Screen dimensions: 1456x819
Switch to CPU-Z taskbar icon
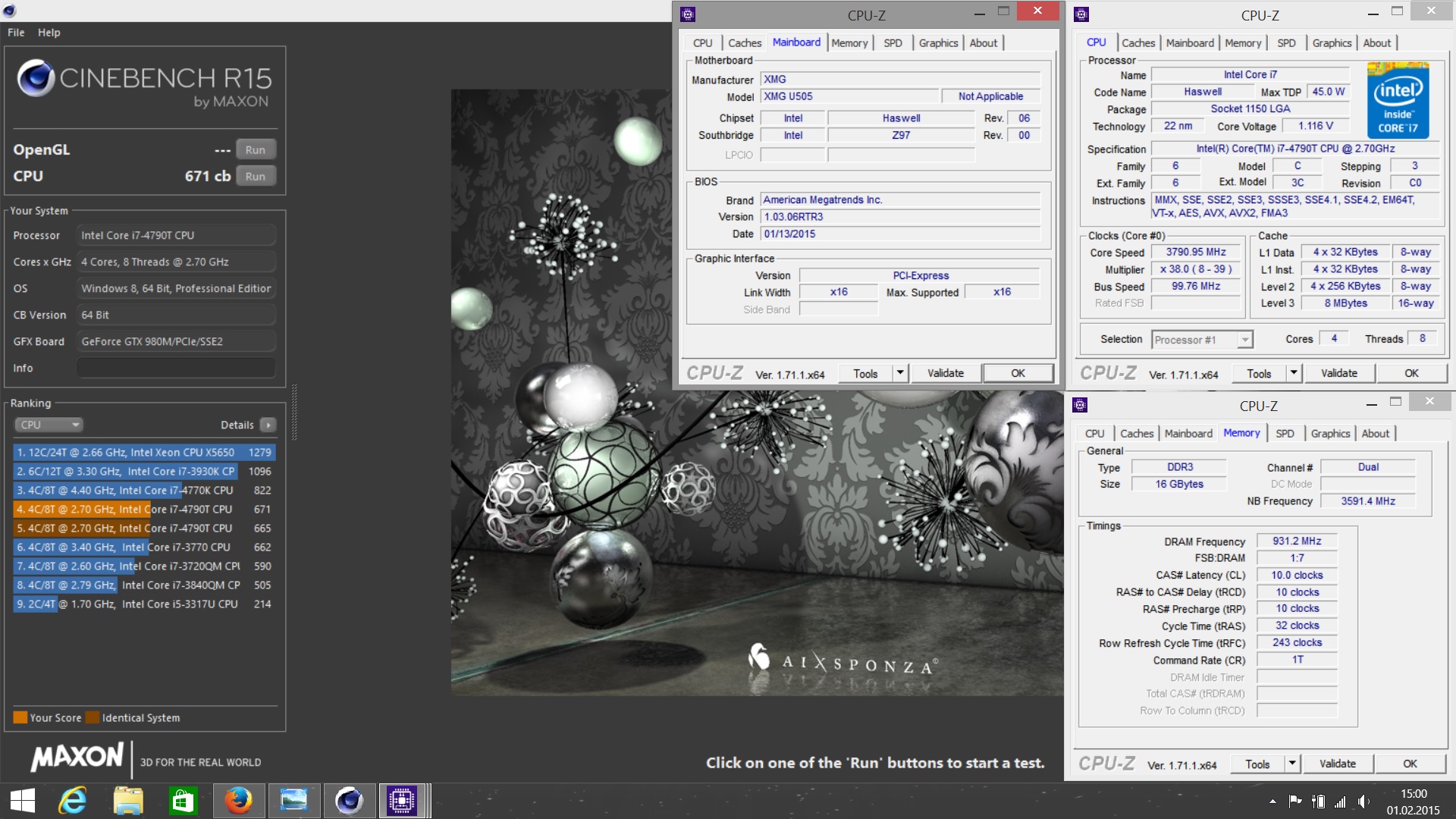pyautogui.click(x=403, y=801)
